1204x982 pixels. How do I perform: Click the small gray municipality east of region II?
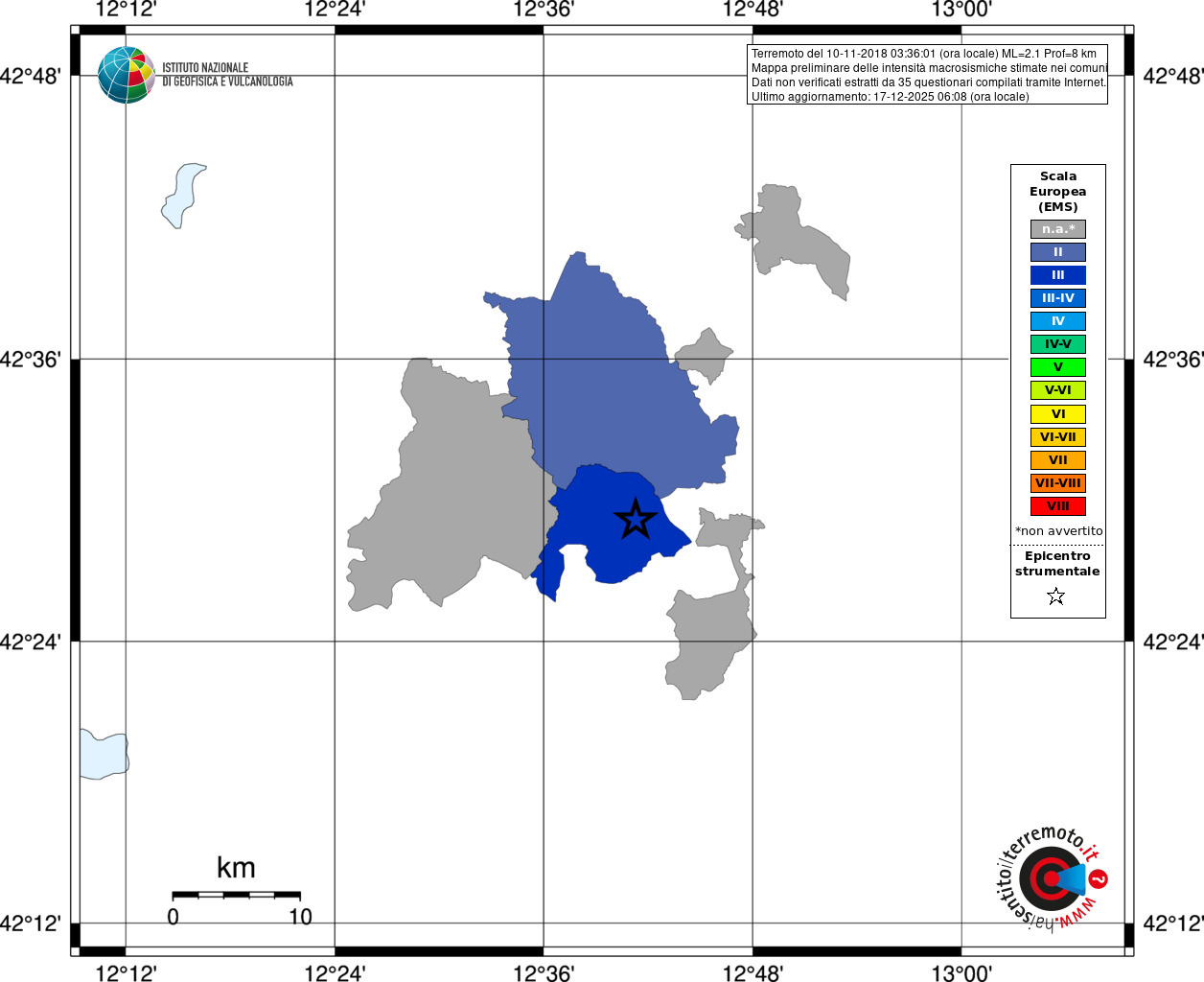tap(706, 357)
